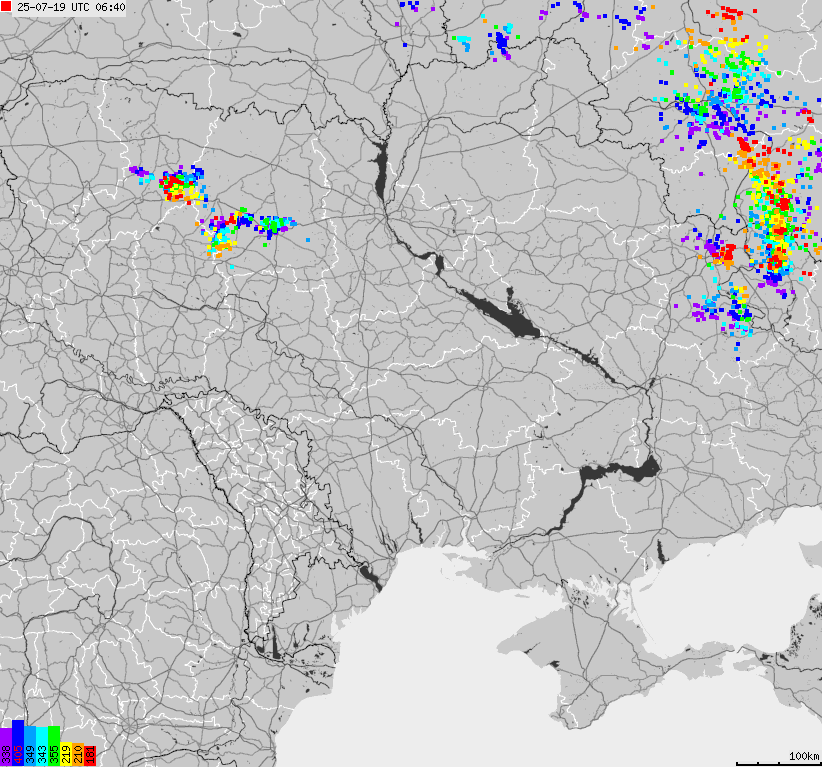Click the orange legend bar labeled 210

tap(78, 754)
